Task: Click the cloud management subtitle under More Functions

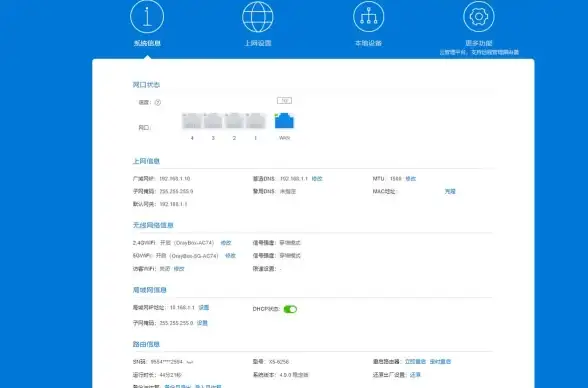Action: point(479,52)
